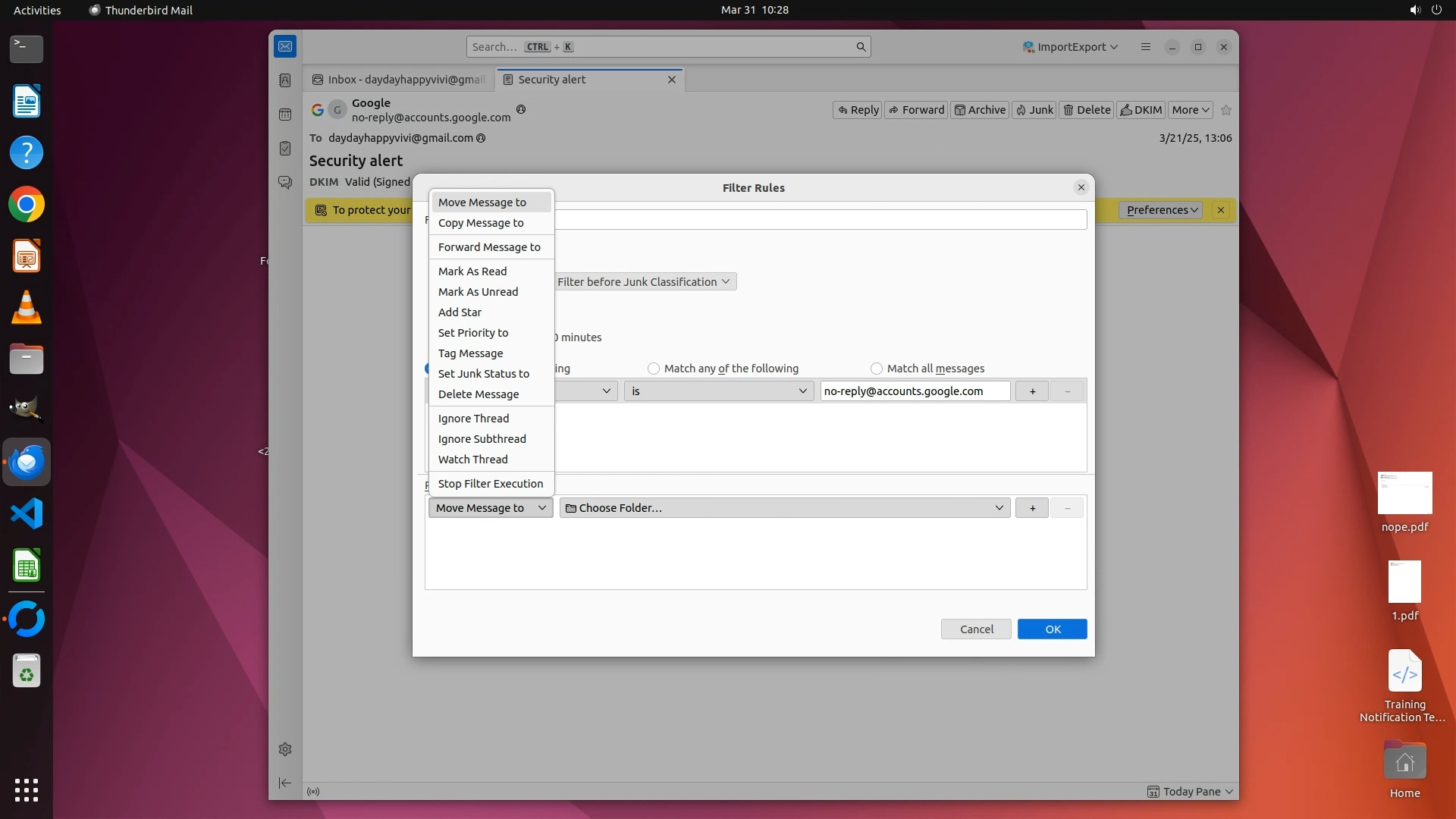Confirm the filter with OK
This screenshot has height=819, width=1456.
point(1052,629)
